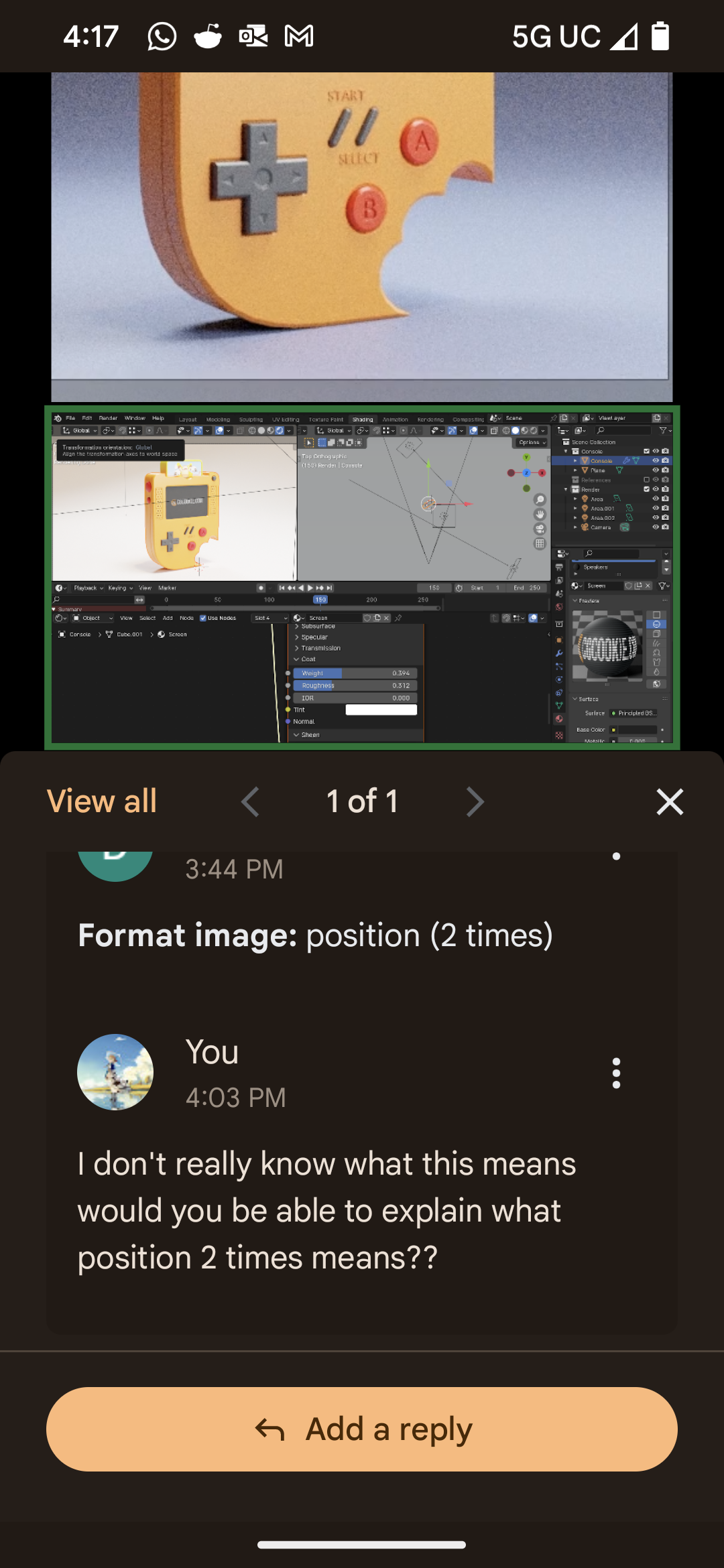
Task: Tap the Reddit notification icon in status bar
Action: point(208,36)
